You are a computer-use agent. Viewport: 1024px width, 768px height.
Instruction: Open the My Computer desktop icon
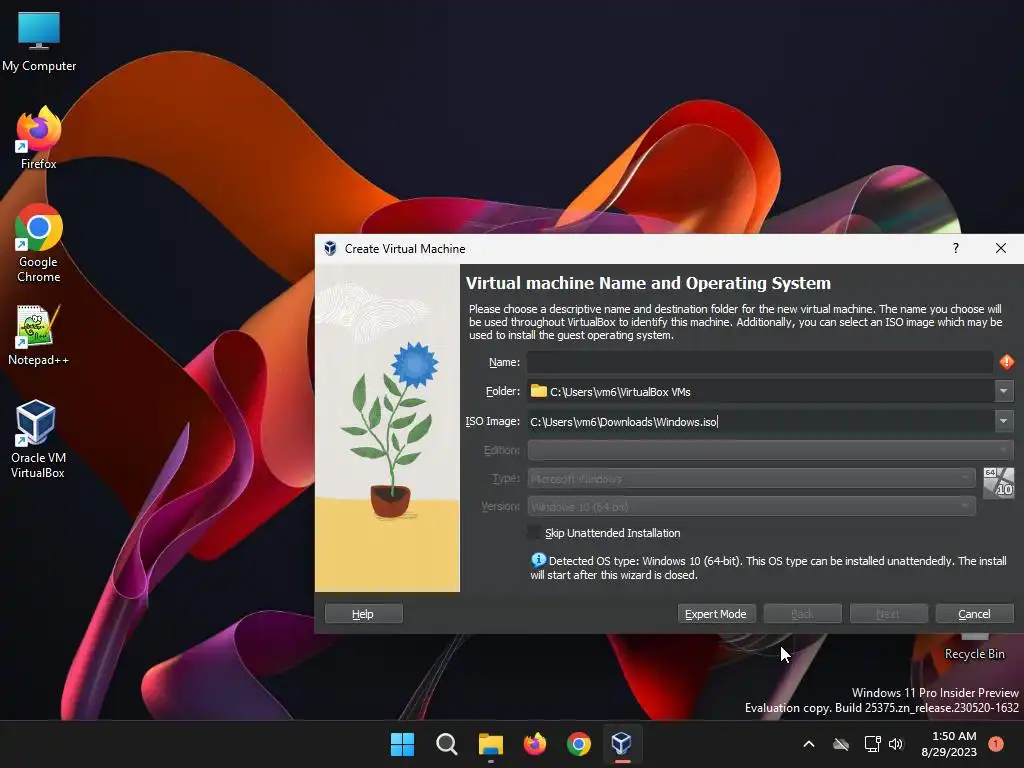pyautogui.click(x=39, y=41)
